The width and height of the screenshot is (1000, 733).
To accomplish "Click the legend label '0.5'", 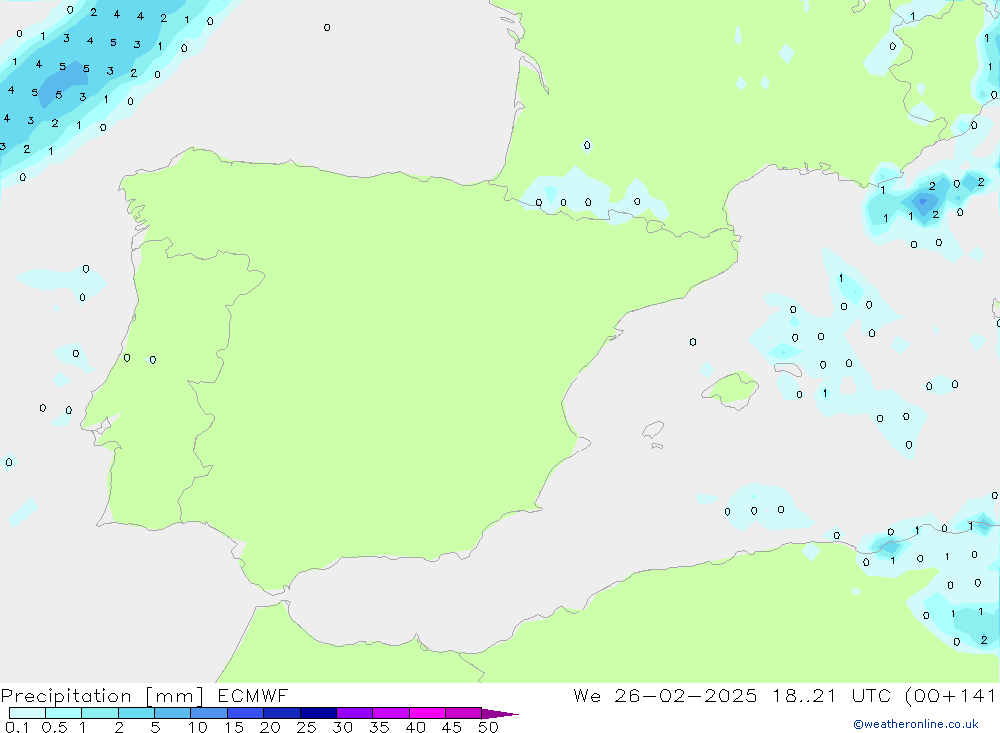I will (x=54, y=727).
